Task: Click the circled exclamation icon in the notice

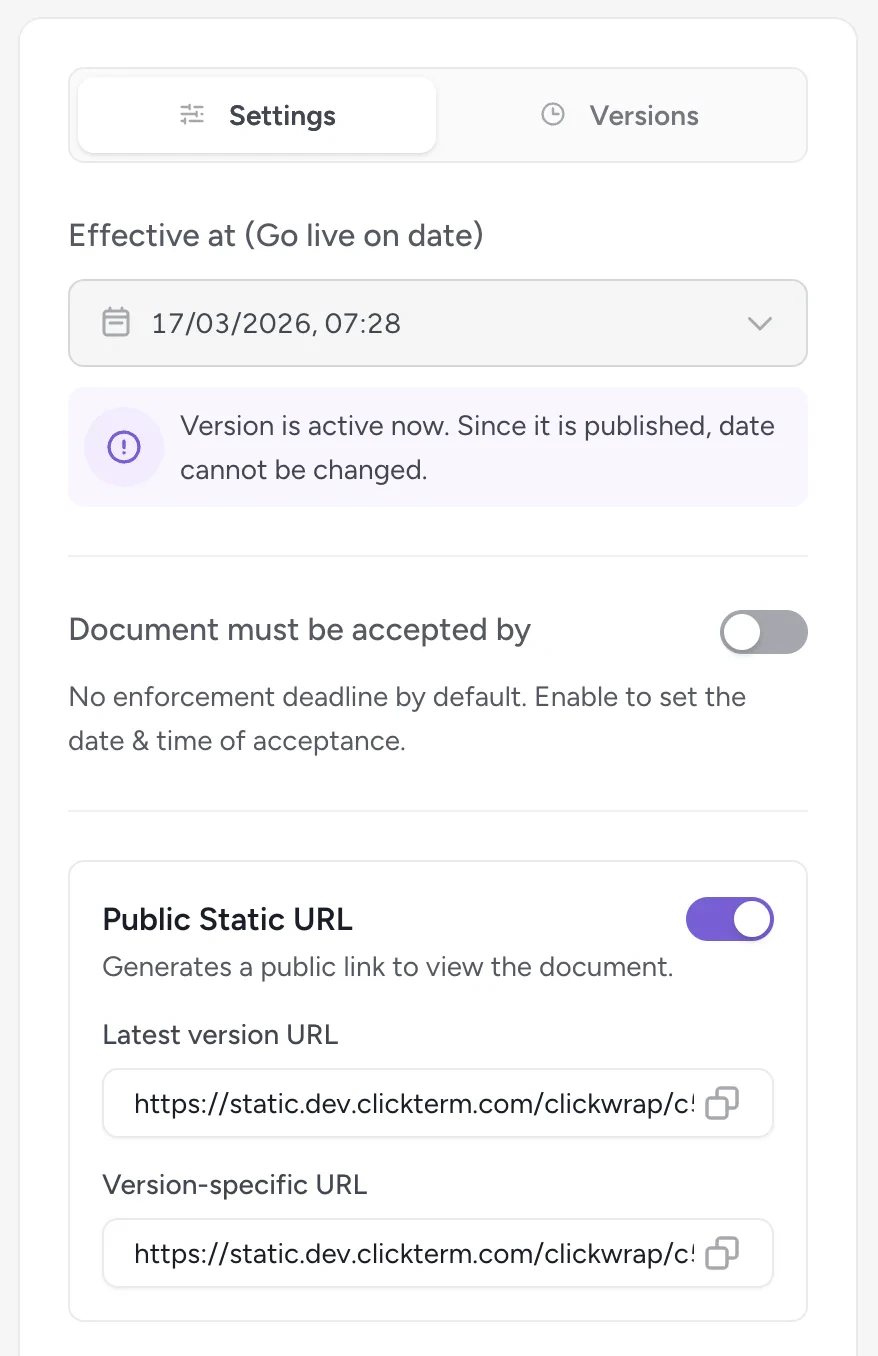Action: [x=123, y=447]
